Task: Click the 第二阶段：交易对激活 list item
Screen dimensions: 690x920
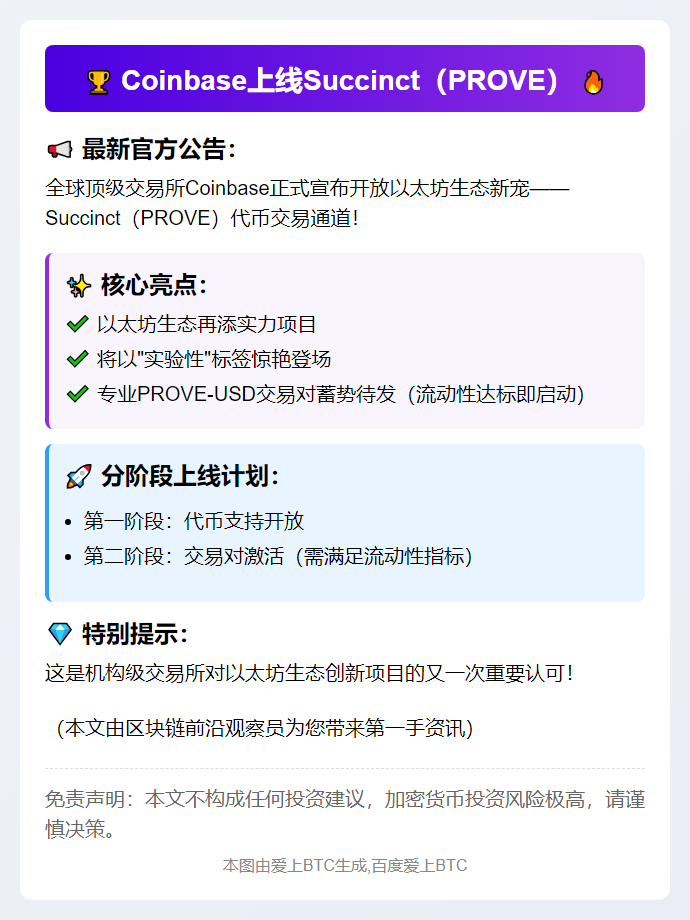Action: (278, 556)
